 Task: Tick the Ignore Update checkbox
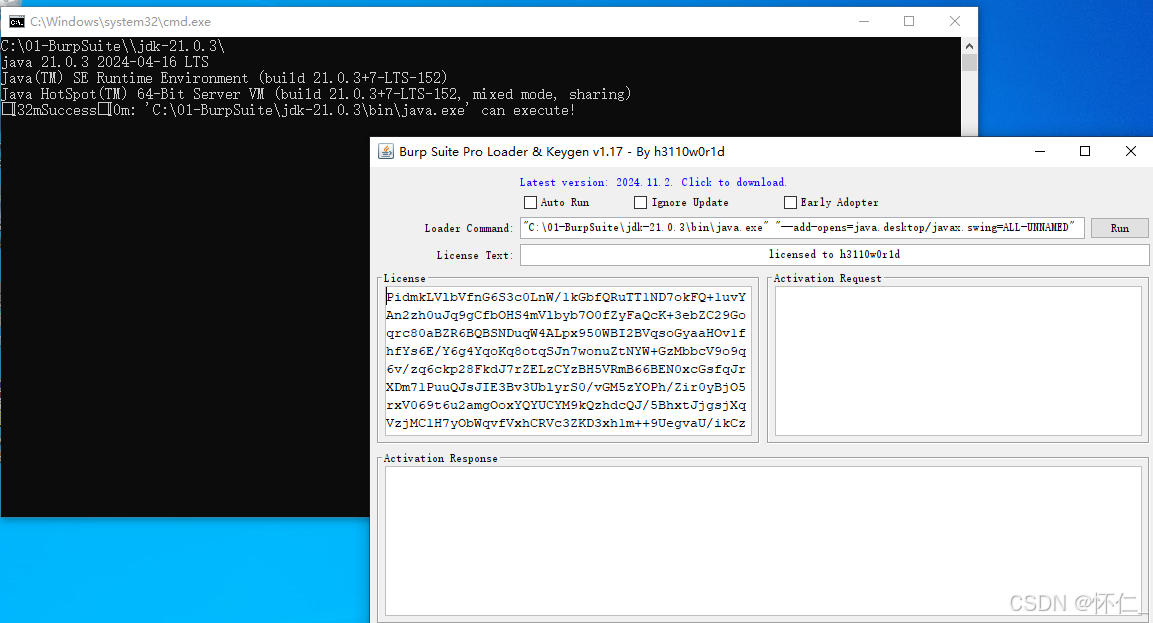640,202
